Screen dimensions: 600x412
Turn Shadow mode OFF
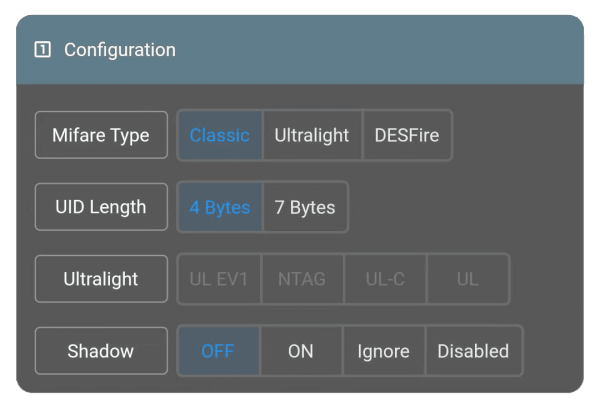218,351
